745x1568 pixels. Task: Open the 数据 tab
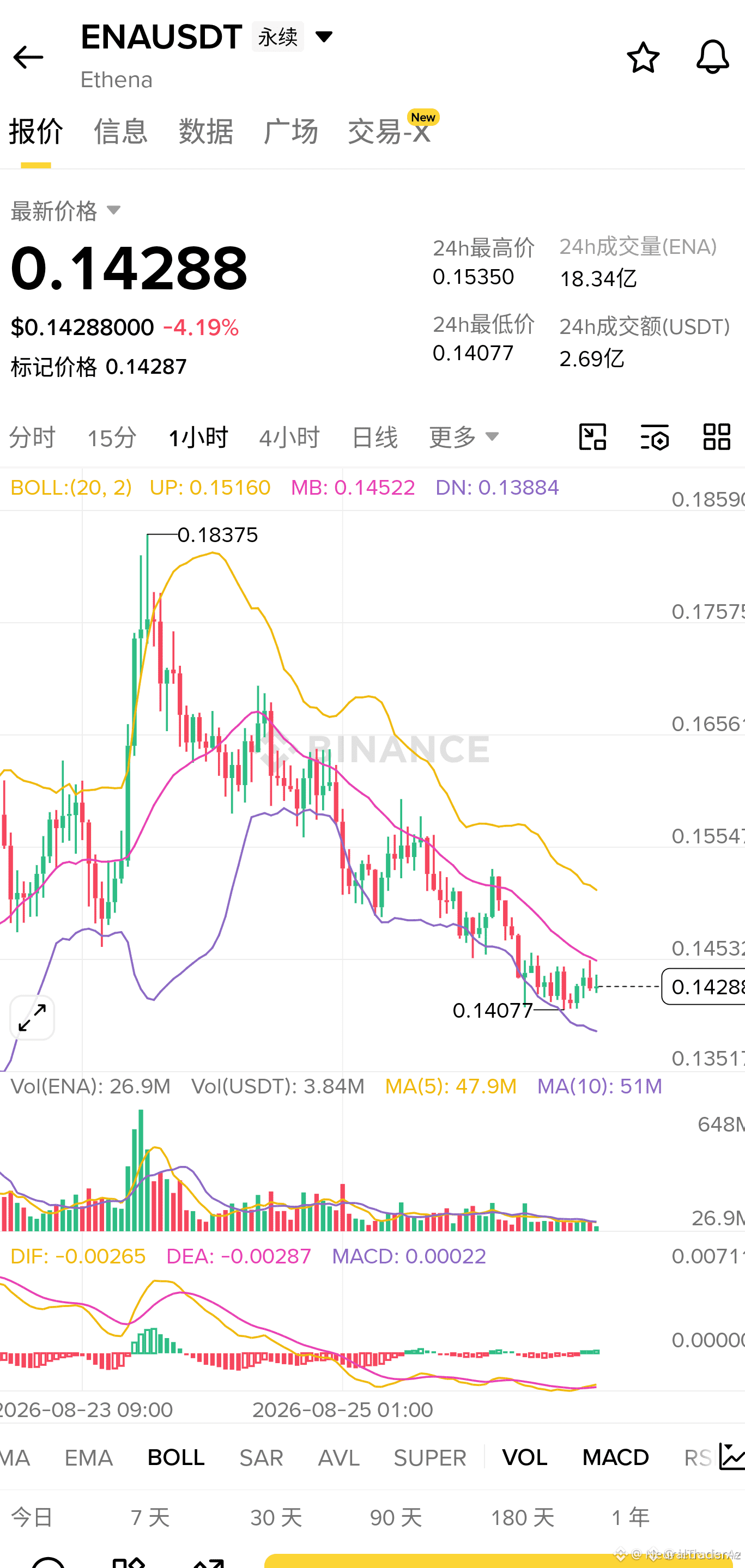point(205,131)
